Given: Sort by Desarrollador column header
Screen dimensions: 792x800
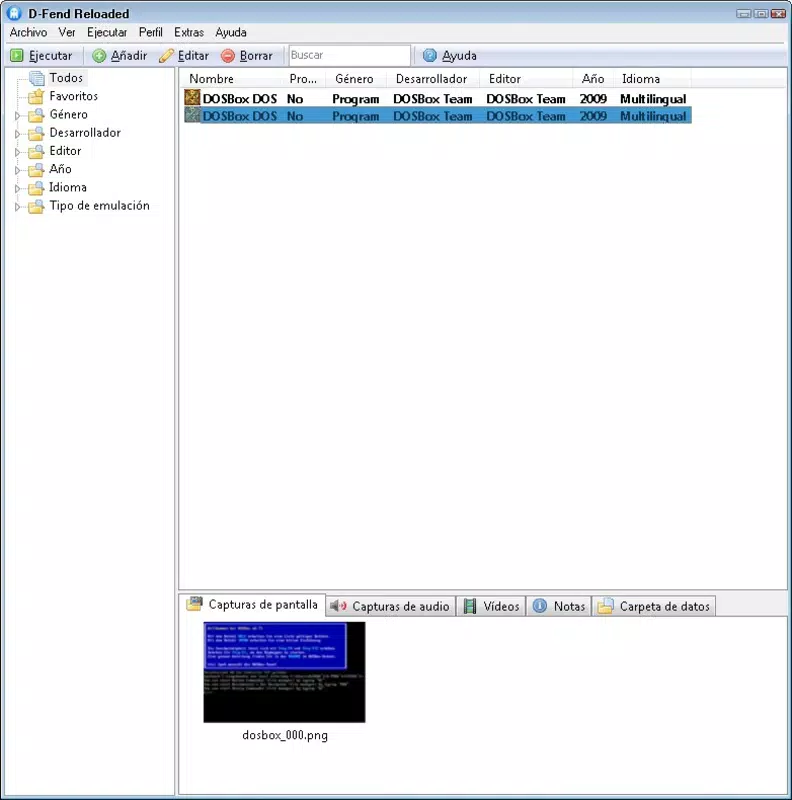Looking at the screenshot, I should pos(433,79).
